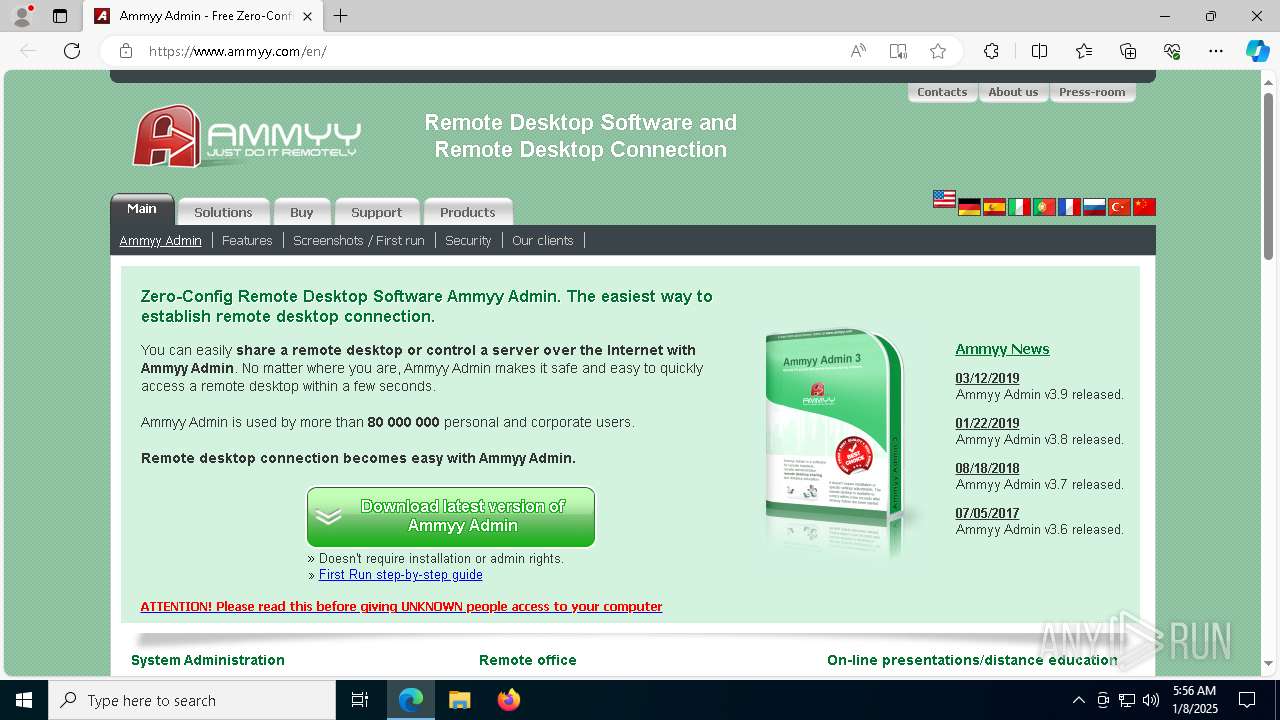This screenshot has height=720, width=1280.
Task: Select Our clients submenu item
Action: (543, 240)
